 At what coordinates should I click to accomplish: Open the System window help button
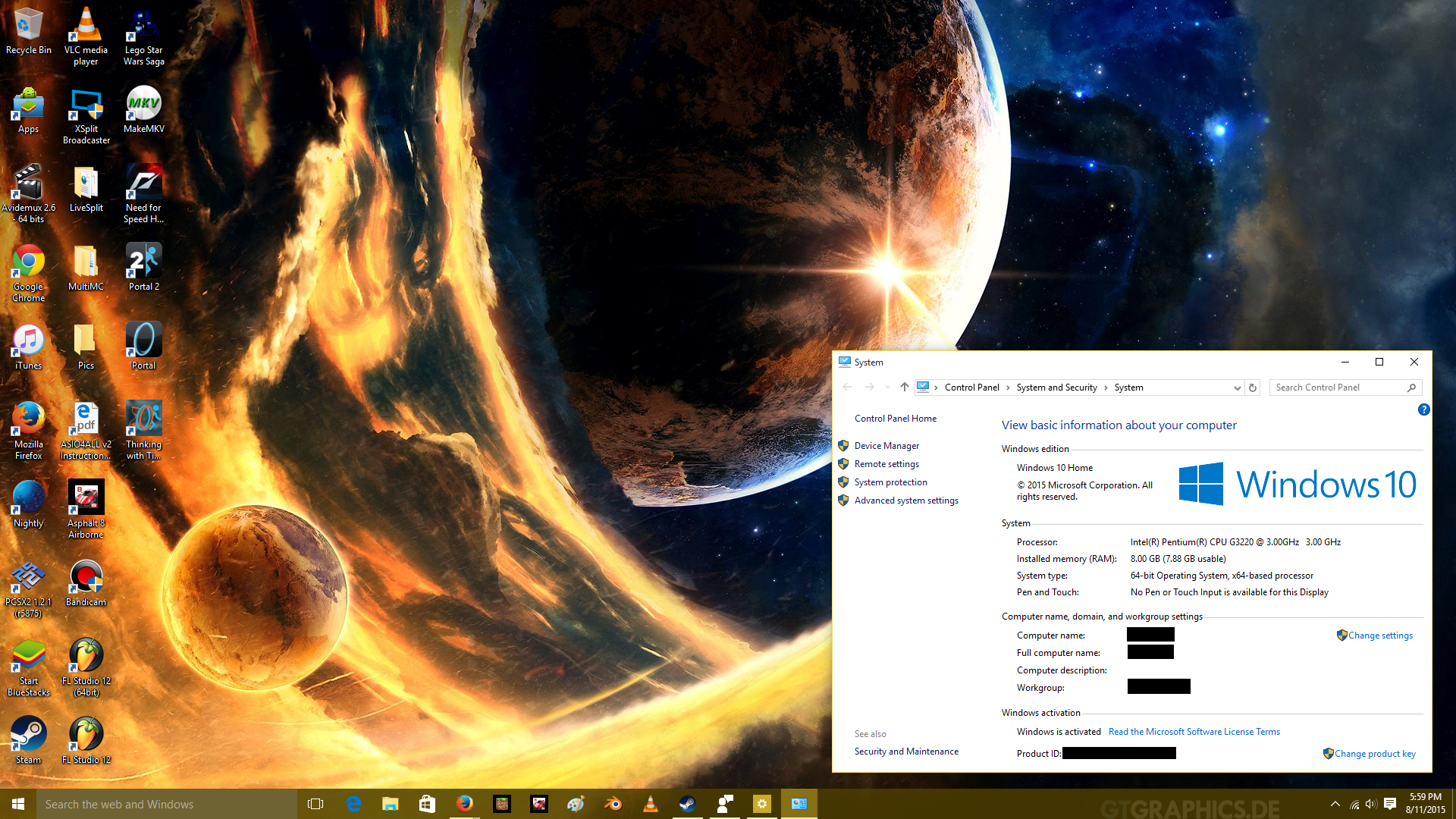(x=1423, y=409)
